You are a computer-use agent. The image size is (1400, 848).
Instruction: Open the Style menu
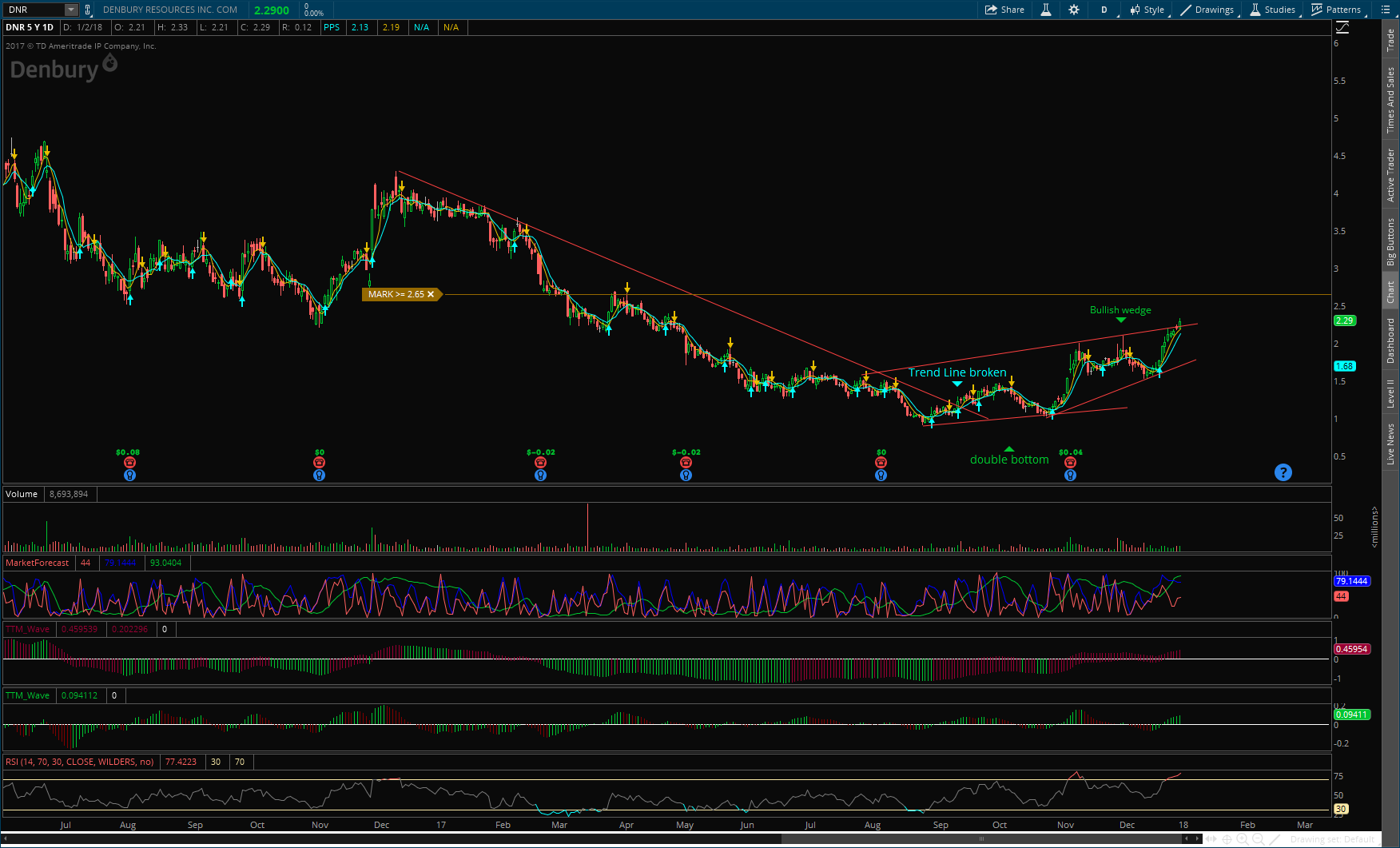(1147, 10)
